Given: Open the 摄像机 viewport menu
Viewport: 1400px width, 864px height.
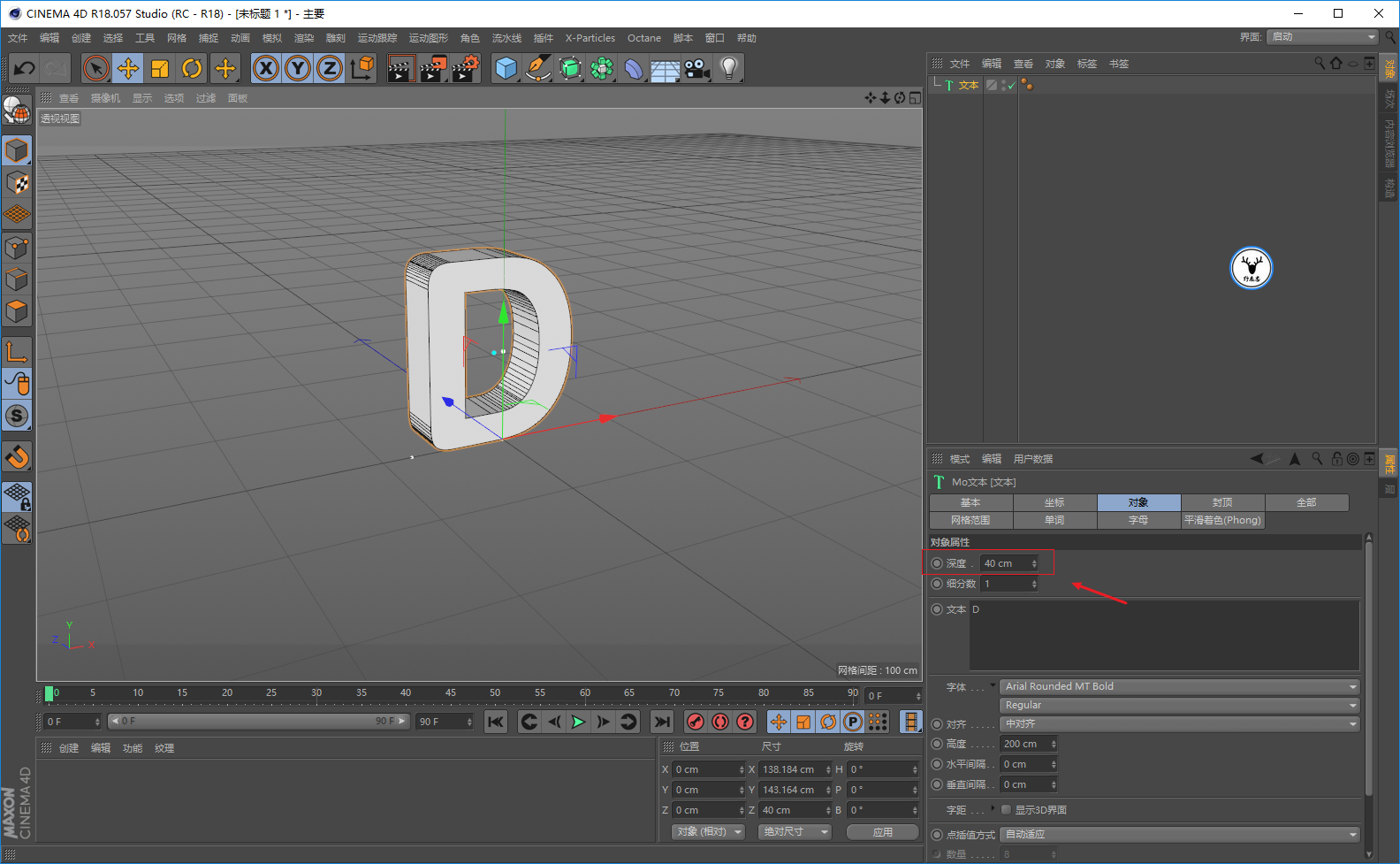Looking at the screenshot, I should 105,98.
